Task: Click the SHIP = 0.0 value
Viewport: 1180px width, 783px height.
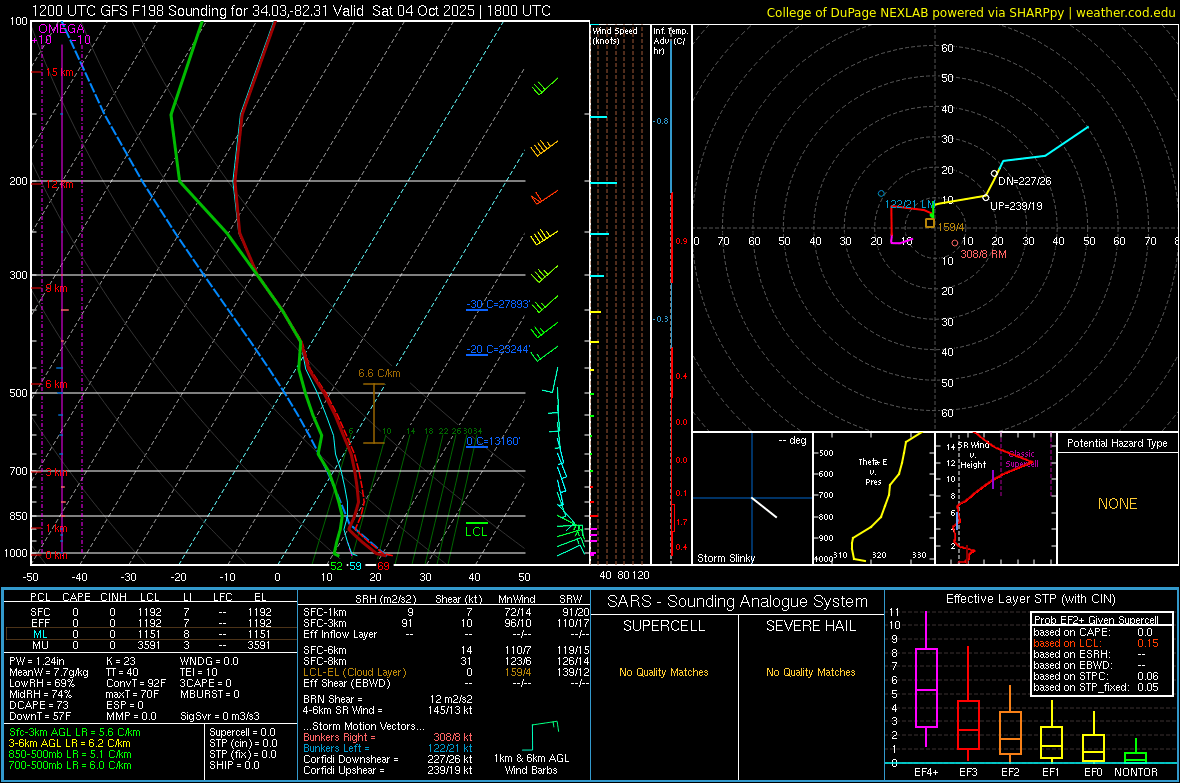Action: point(232,765)
